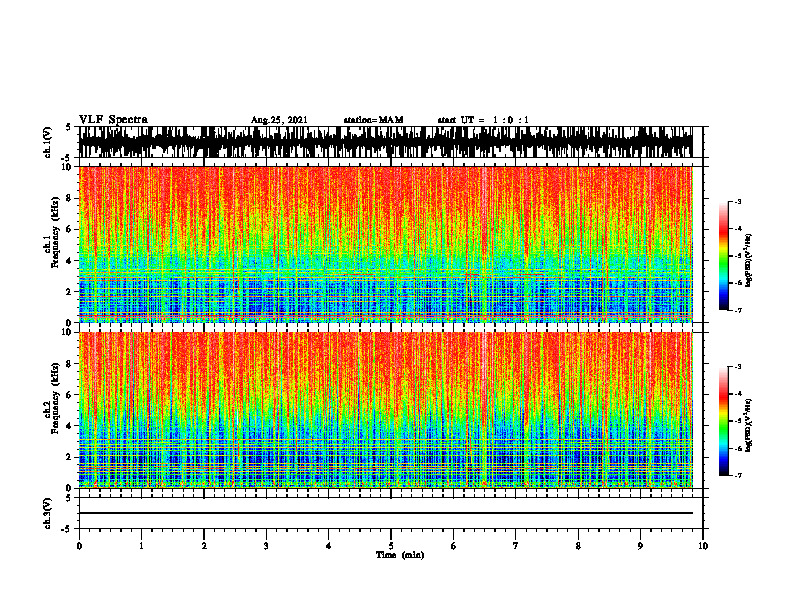Image resolution: width=792 pixels, height=612 pixels.
Task: Click the "9" tick on time axis
Action: click(x=640, y=546)
